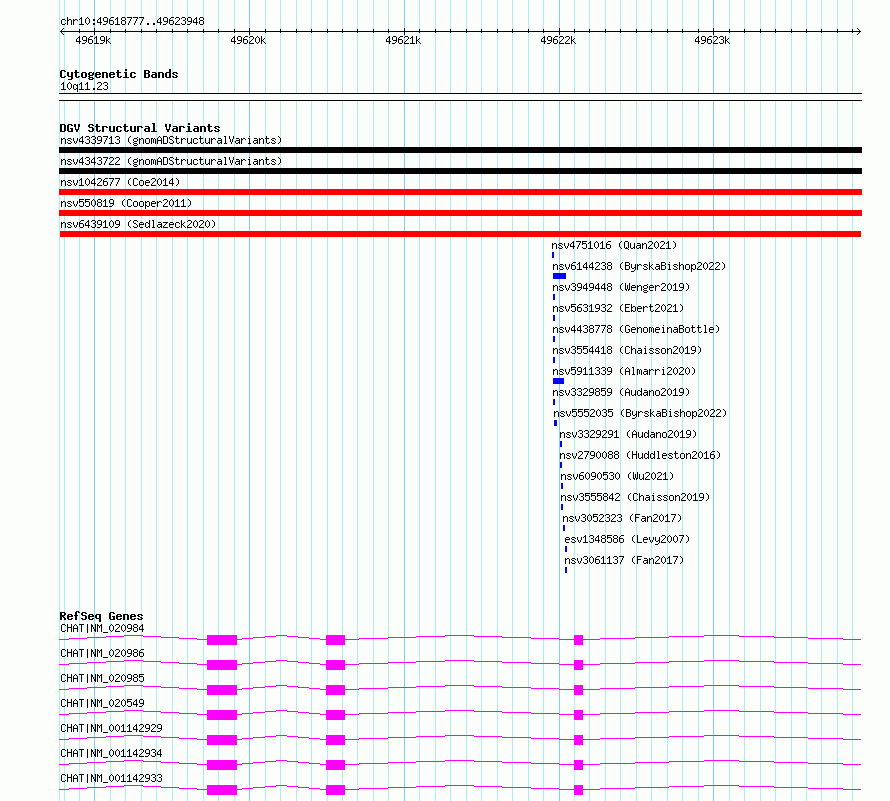Image resolution: width=890 pixels, height=801 pixels.
Task: Click the red bar under nsv550819
Action: coord(460,213)
